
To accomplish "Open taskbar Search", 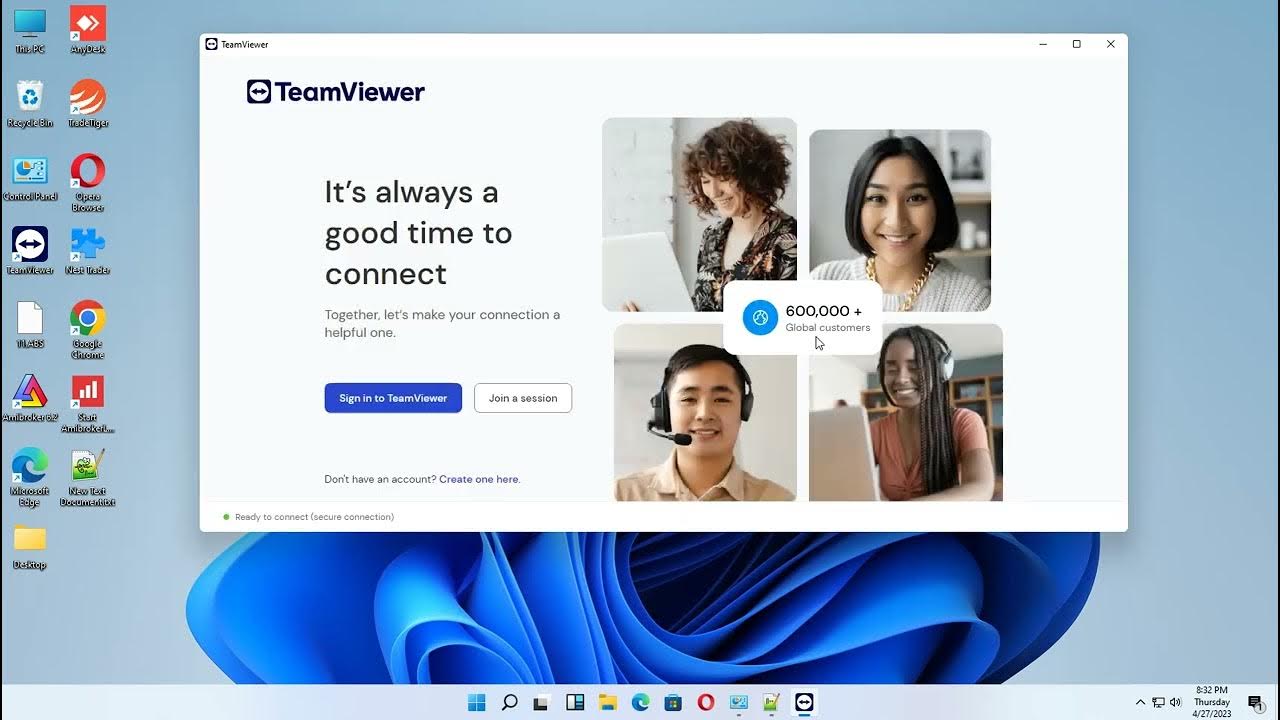I will point(509,702).
